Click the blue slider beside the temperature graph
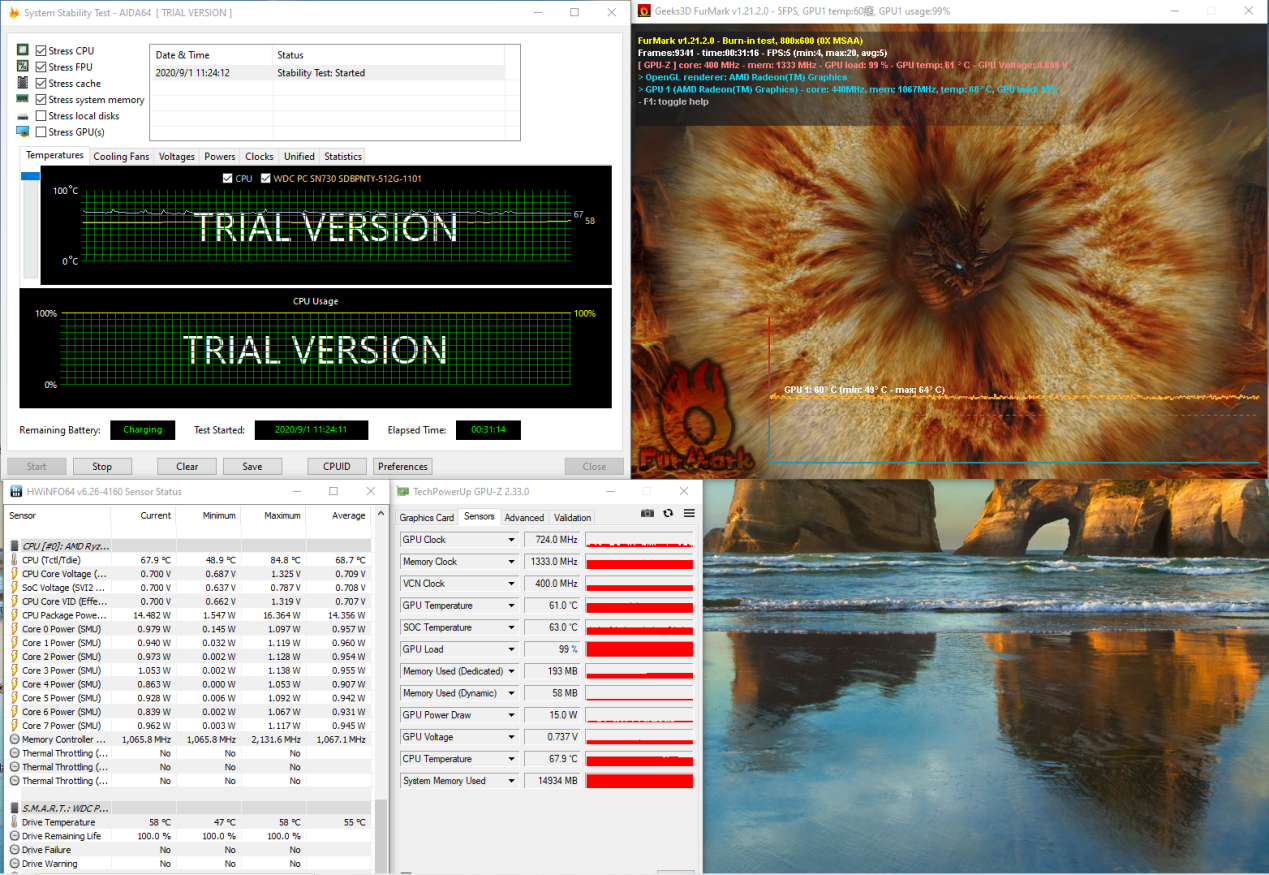 (x=30, y=176)
